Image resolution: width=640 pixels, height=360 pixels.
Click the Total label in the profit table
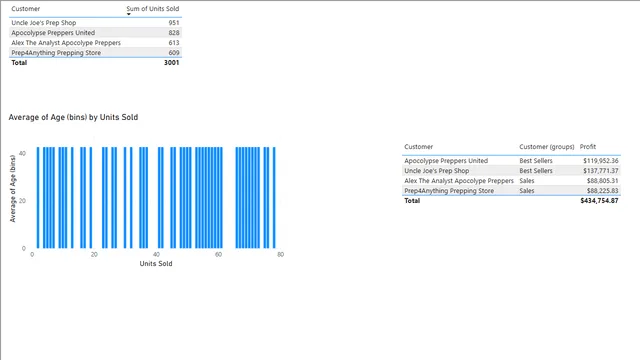[x=412, y=201]
